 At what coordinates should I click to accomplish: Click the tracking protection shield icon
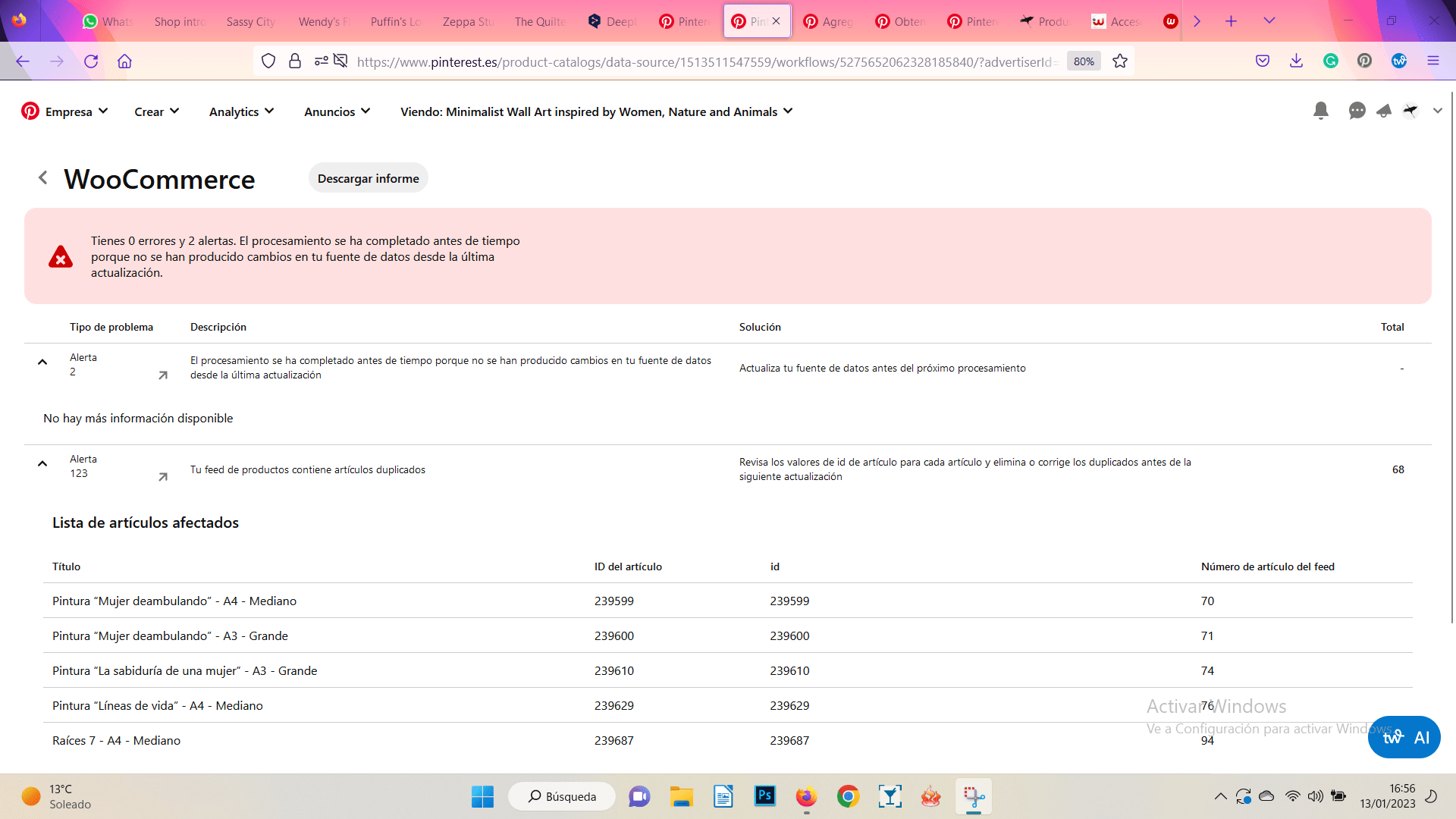(x=268, y=61)
